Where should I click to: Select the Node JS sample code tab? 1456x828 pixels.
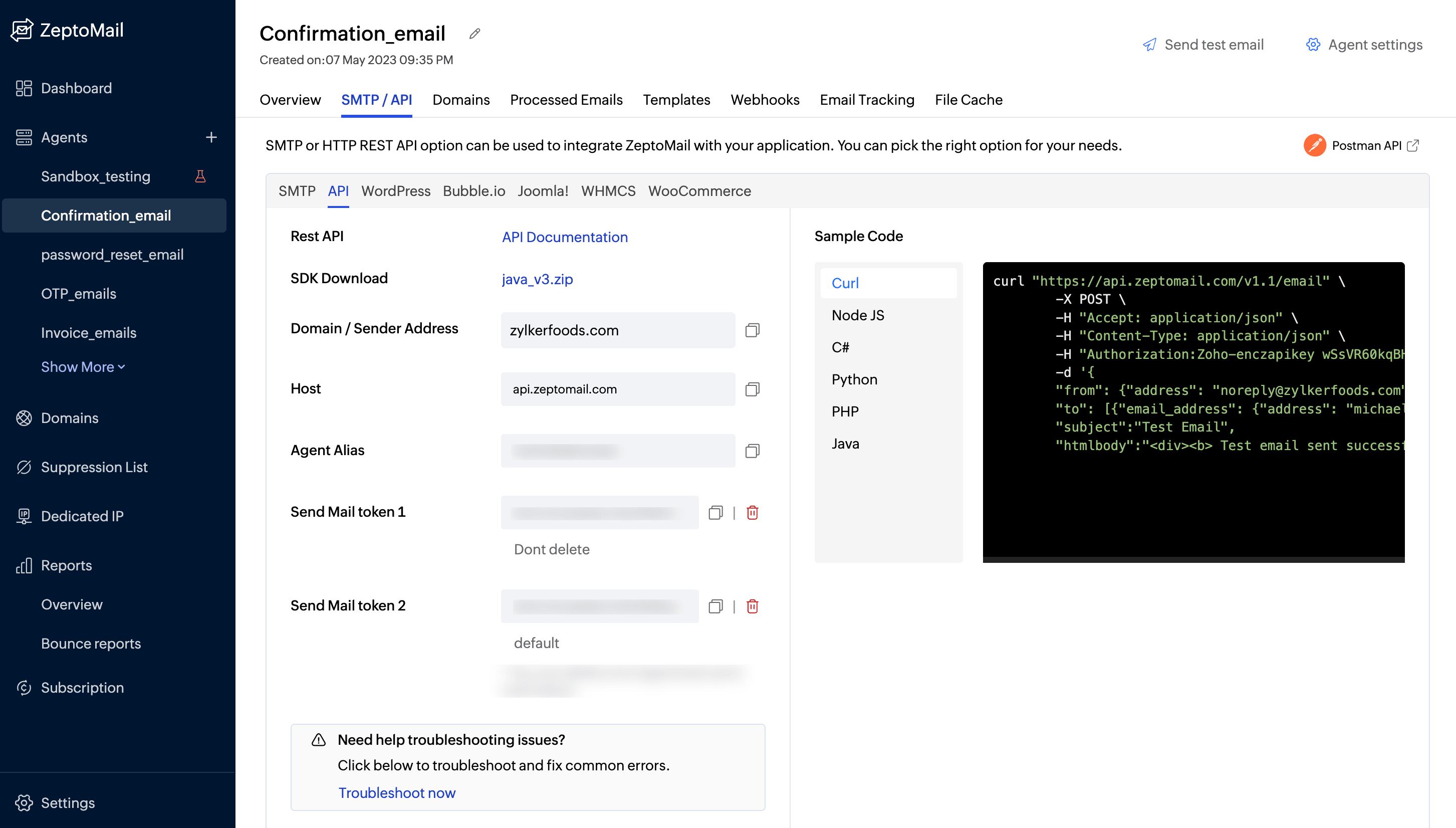[858, 314]
